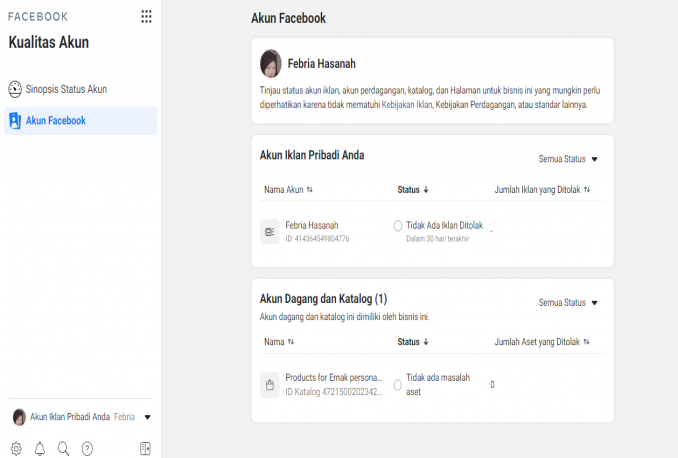Click ad account icon beside Febria Hasanah row

pyautogui.click(x=269, y=231)
